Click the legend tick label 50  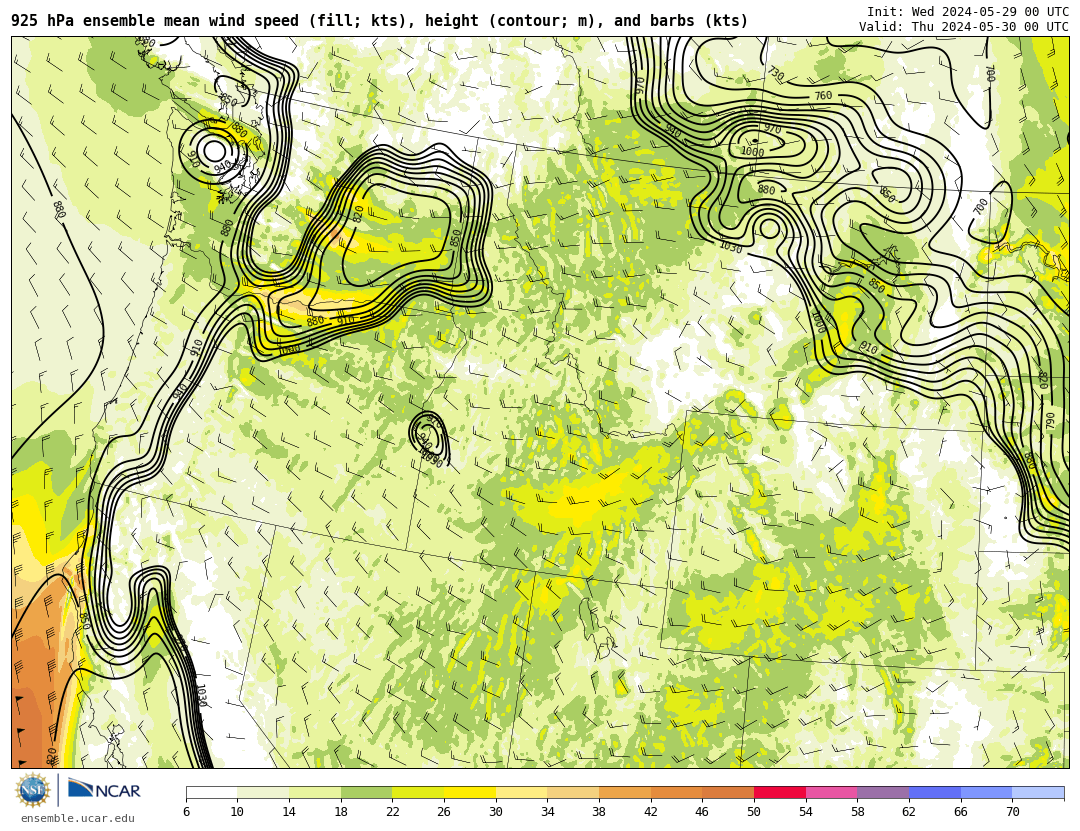754,812
